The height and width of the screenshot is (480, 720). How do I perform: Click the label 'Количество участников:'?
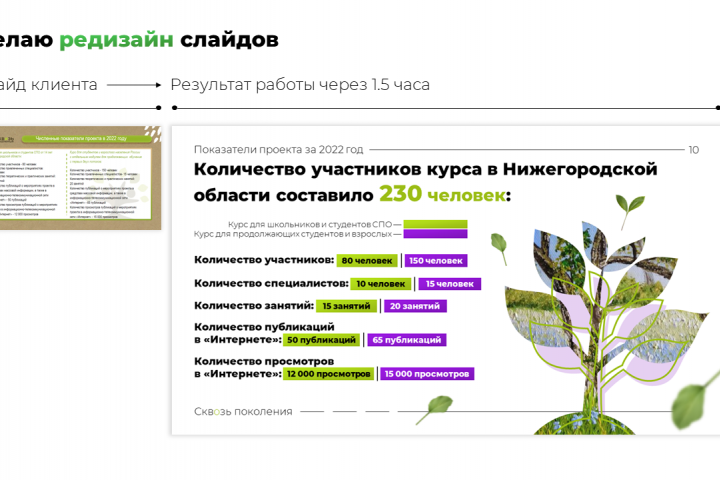click(x=264, y=260)
